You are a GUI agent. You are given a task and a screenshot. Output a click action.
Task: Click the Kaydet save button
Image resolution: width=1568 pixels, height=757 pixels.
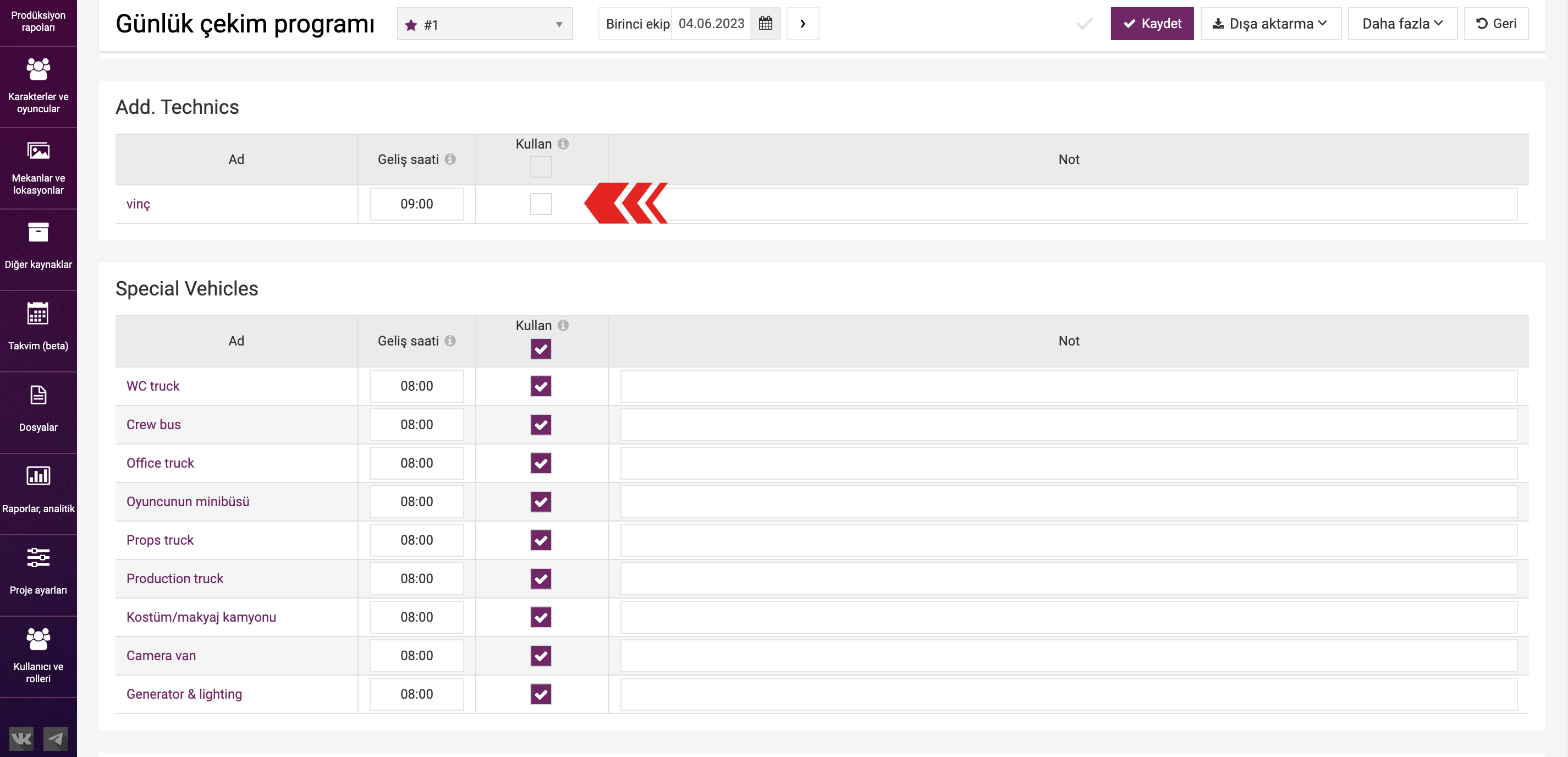[x=1152, y=24]
